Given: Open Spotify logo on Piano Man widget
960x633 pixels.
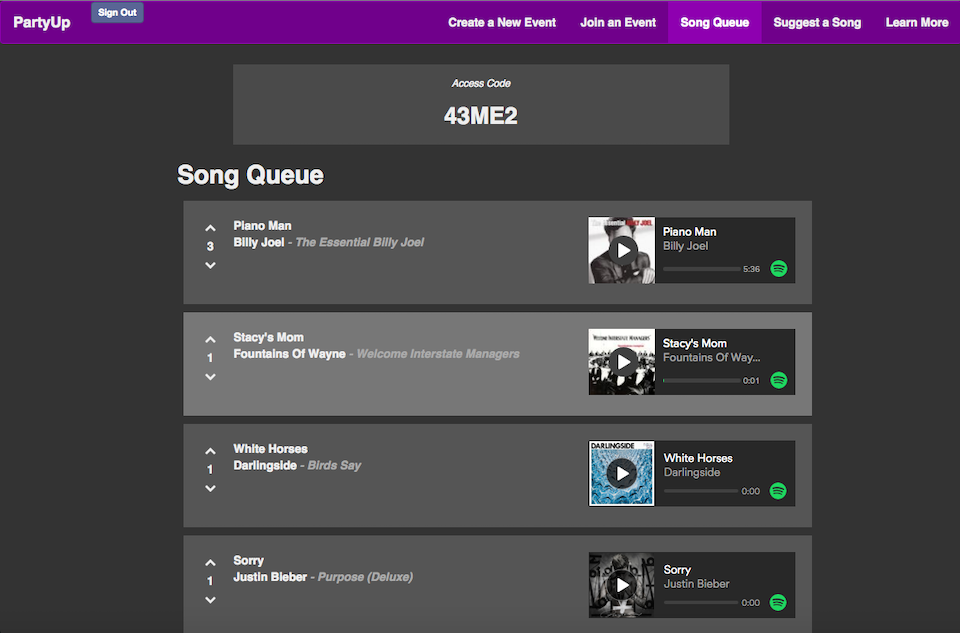Looking at the screenshot, I should click(x=779, y=269).
